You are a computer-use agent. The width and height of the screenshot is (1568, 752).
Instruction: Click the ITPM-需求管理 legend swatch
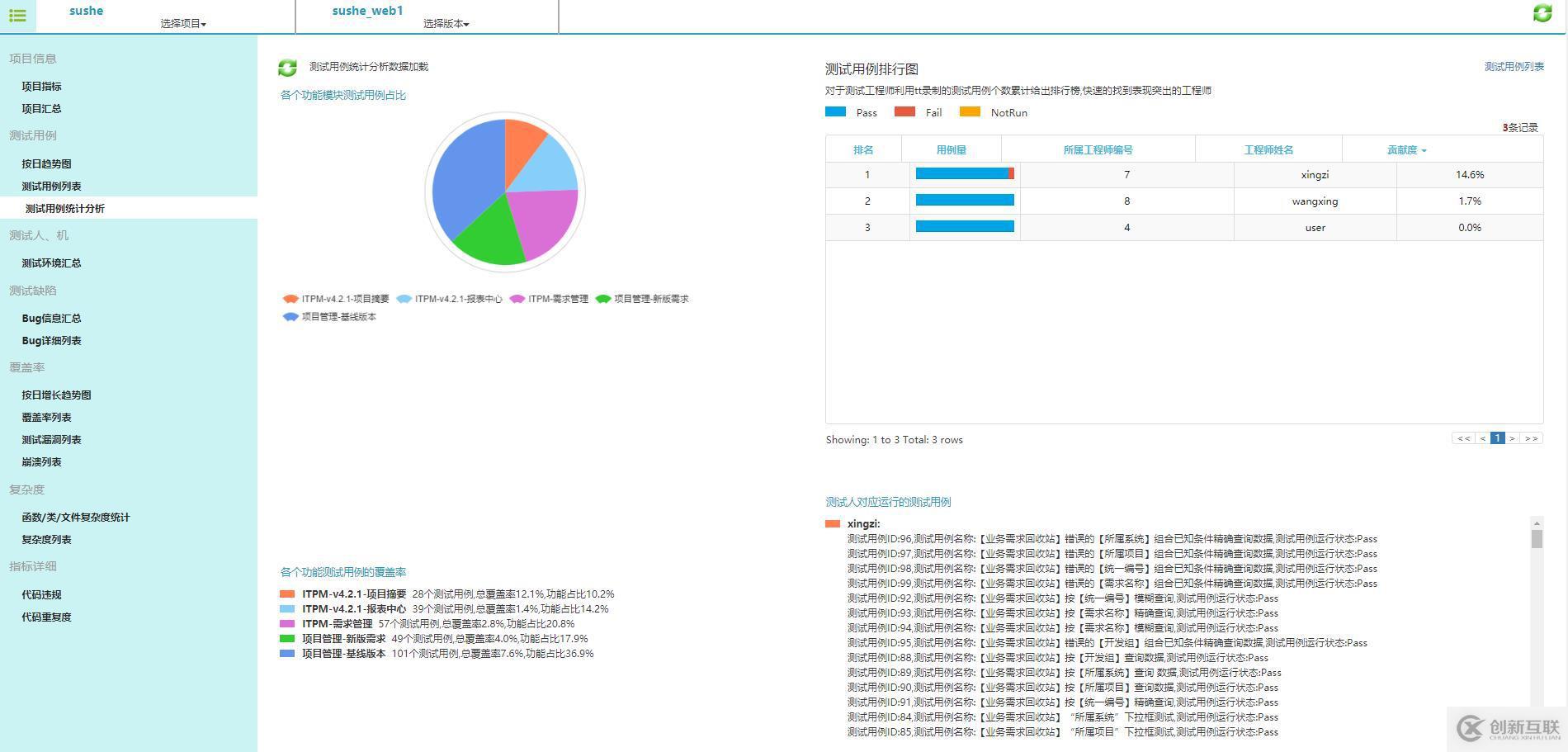[x=517, y=299]
